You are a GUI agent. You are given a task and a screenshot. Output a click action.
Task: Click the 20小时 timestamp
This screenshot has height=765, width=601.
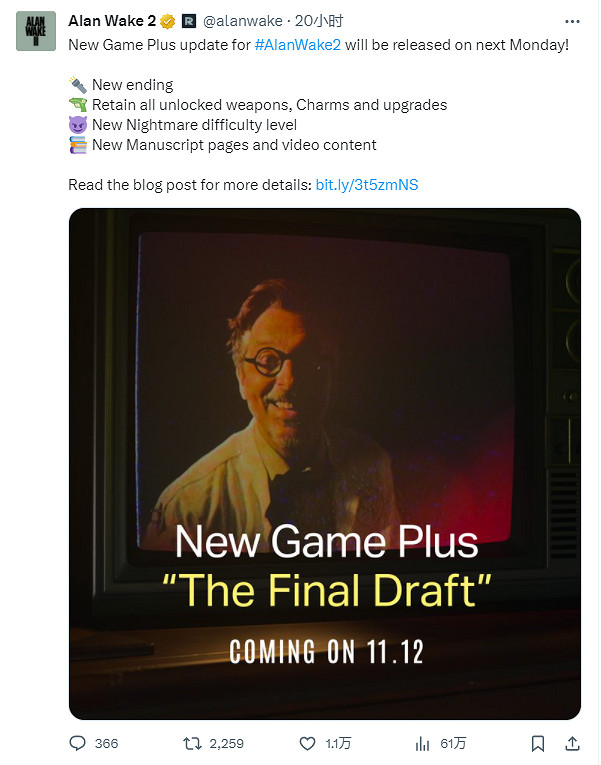pos(319,21)
